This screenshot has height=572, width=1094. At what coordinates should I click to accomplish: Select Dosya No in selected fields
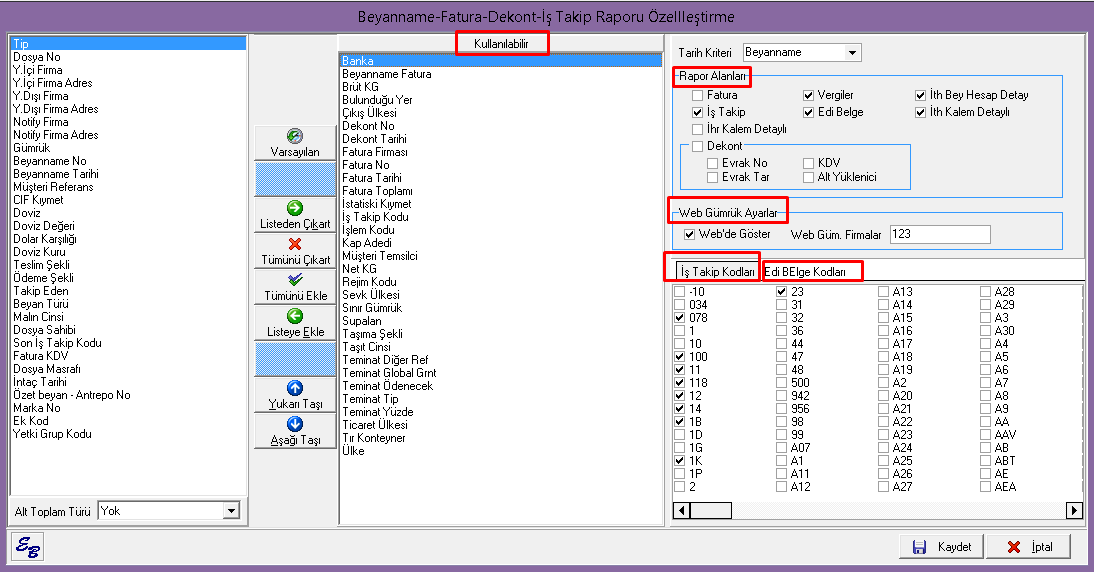(128, 57)
